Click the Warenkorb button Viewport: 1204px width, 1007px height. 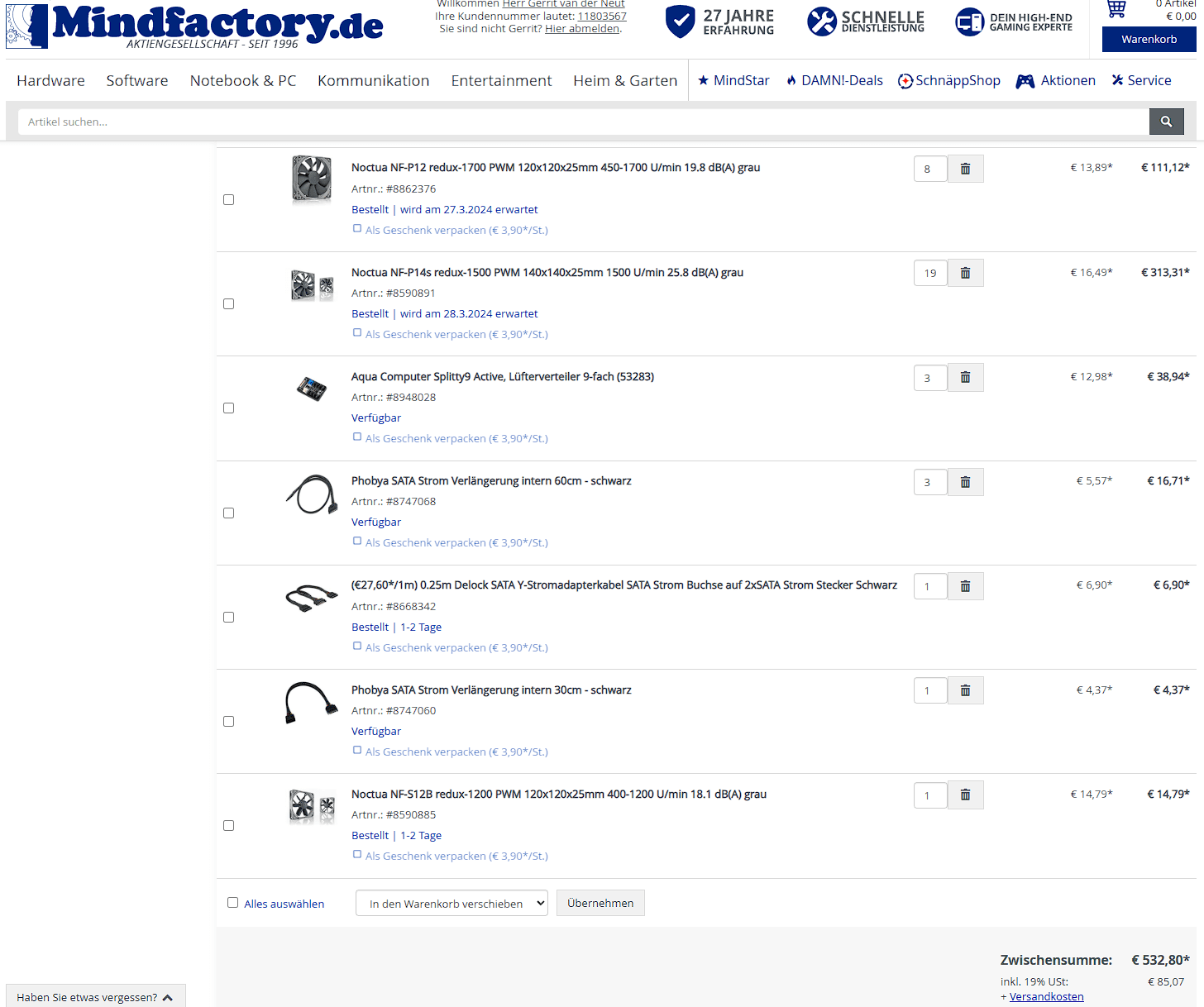1149,39
